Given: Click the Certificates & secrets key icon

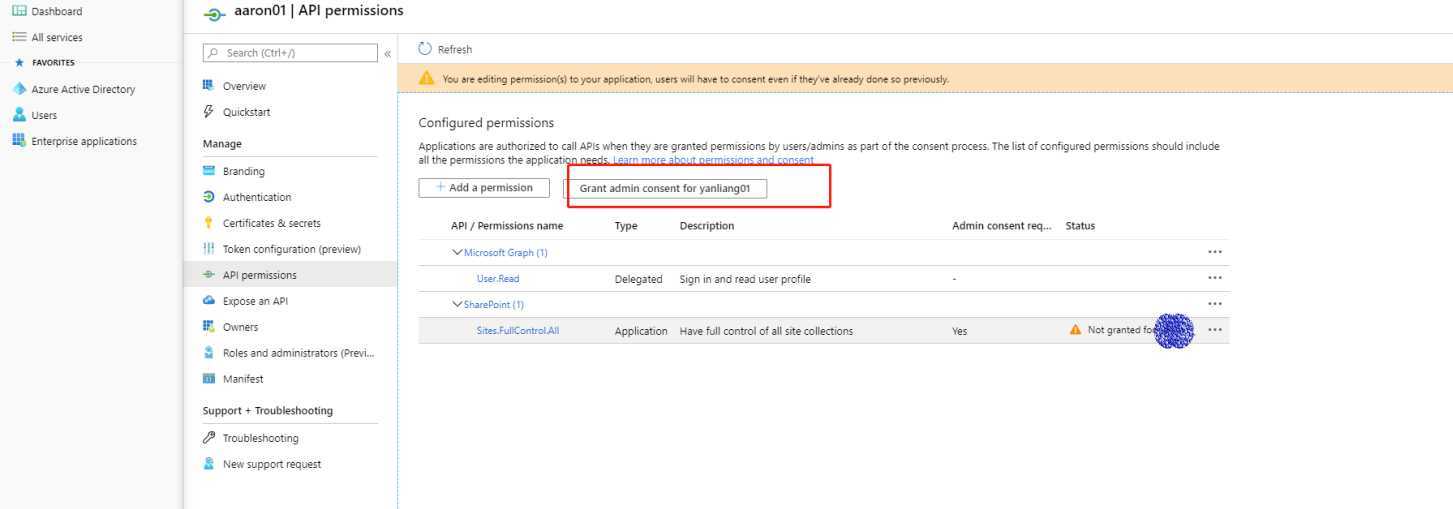Looking at the screenshot, I should click(x=209, y=223).
